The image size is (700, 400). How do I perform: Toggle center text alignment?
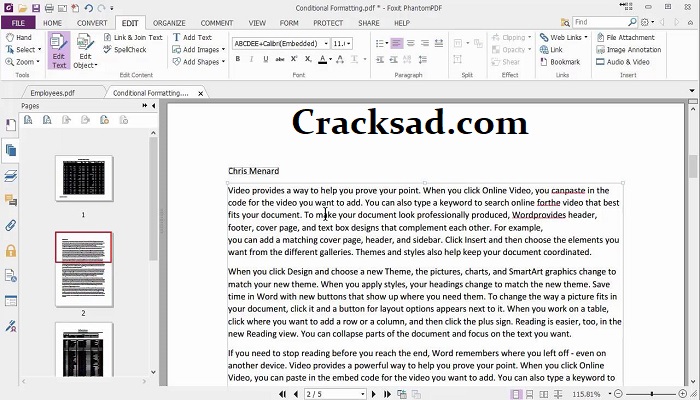[x=411, y=43]
